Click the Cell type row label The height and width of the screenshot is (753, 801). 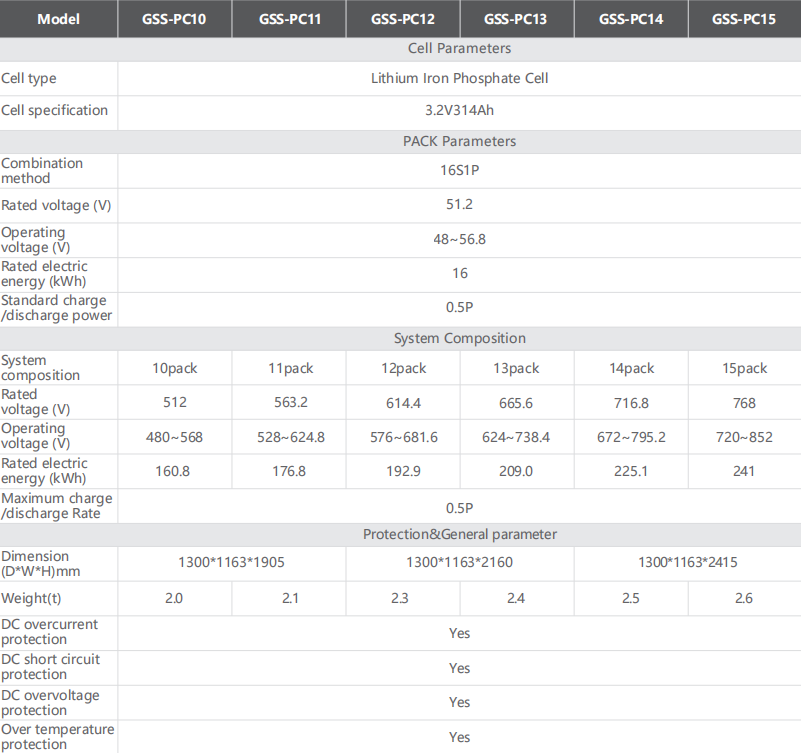pos(29,79)
